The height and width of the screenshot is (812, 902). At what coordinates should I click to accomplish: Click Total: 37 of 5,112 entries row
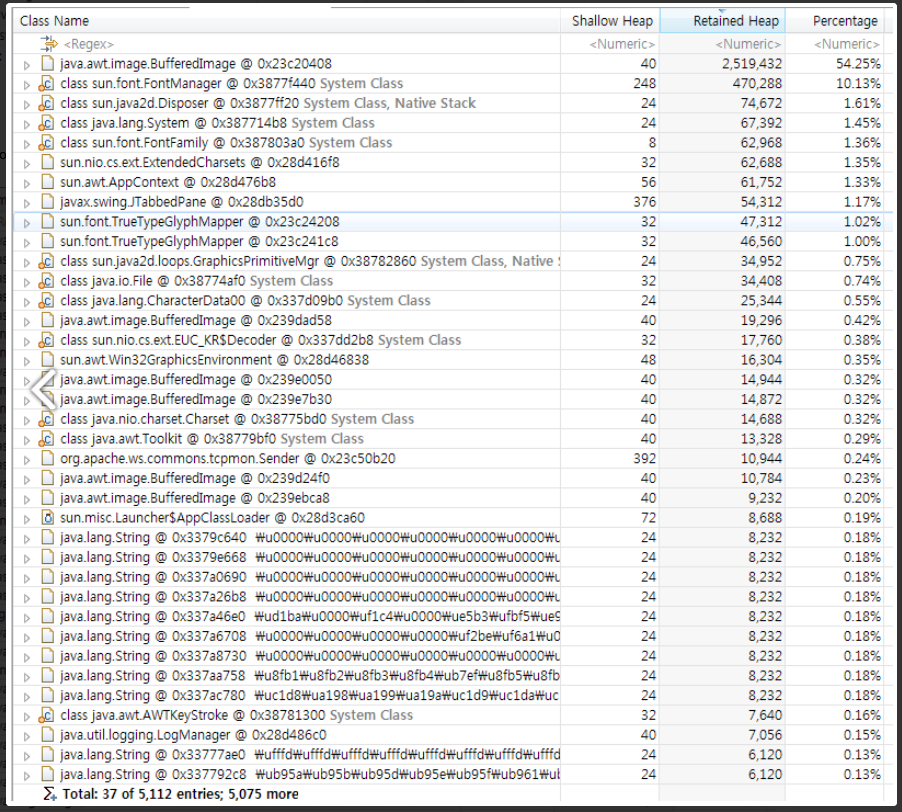452,794
